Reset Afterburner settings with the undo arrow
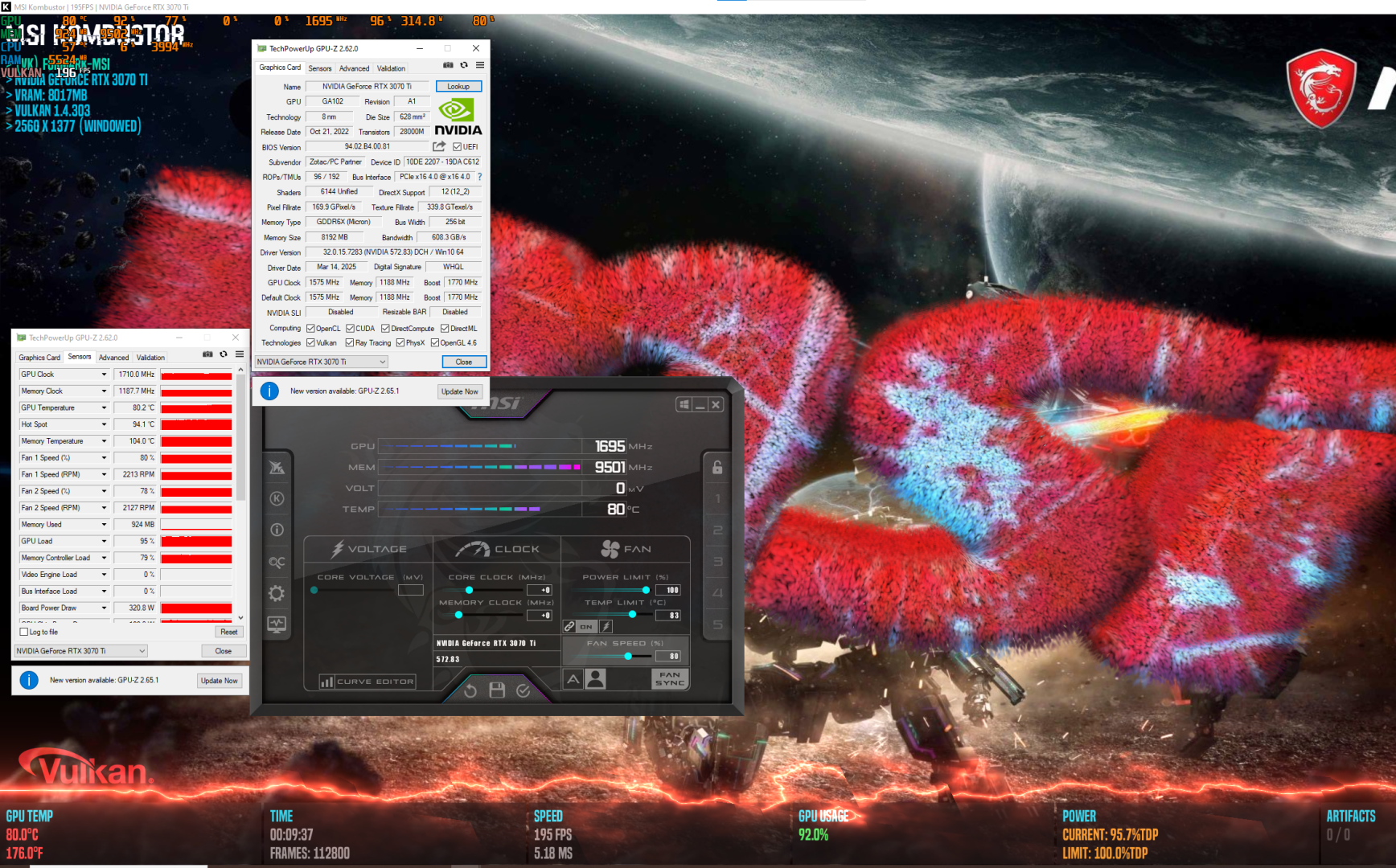Image resolution: width=1396 pixels, height=868 pixels. click(x=470, y=690)
